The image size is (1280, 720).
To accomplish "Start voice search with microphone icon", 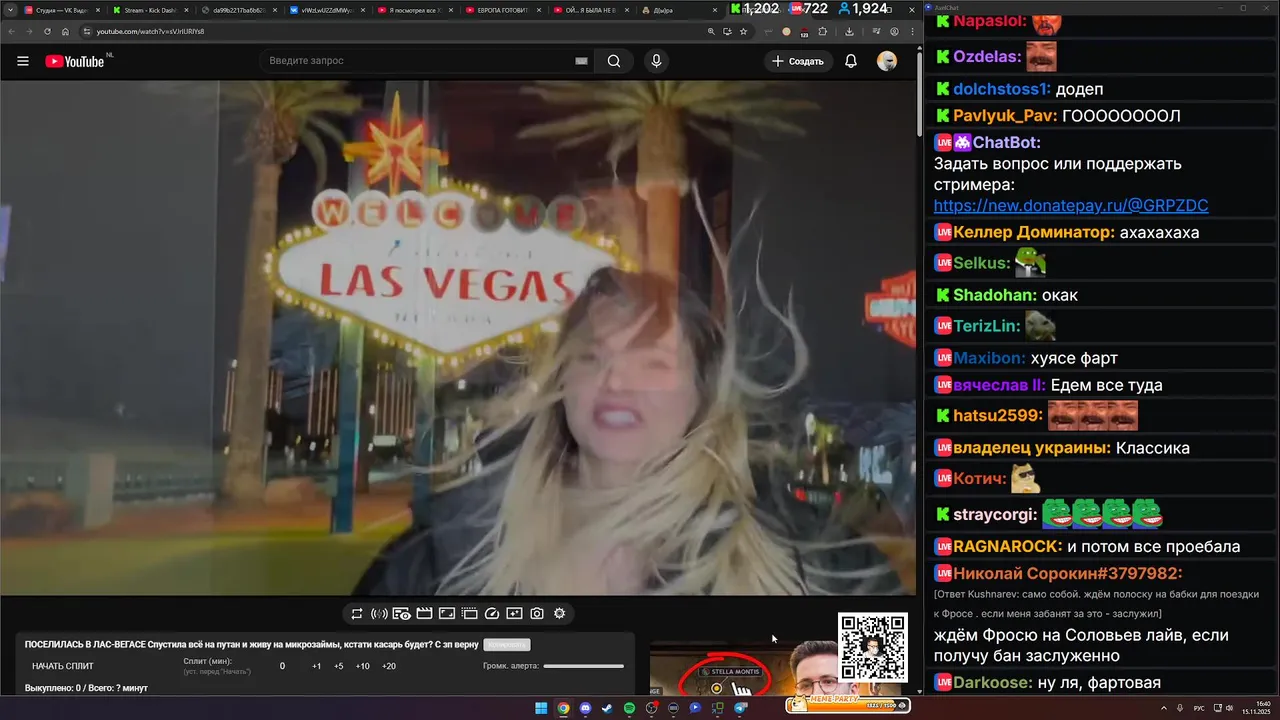I will 656,61.
